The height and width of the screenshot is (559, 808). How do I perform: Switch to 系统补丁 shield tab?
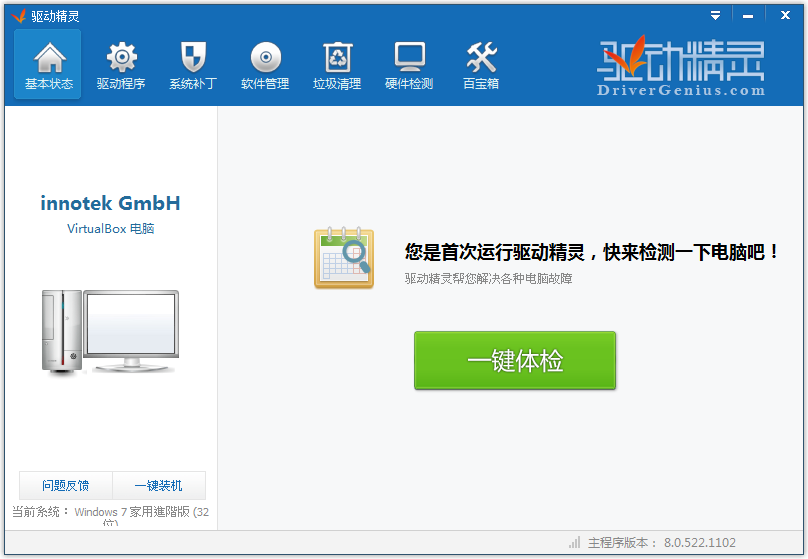click(x=193, y=64)
